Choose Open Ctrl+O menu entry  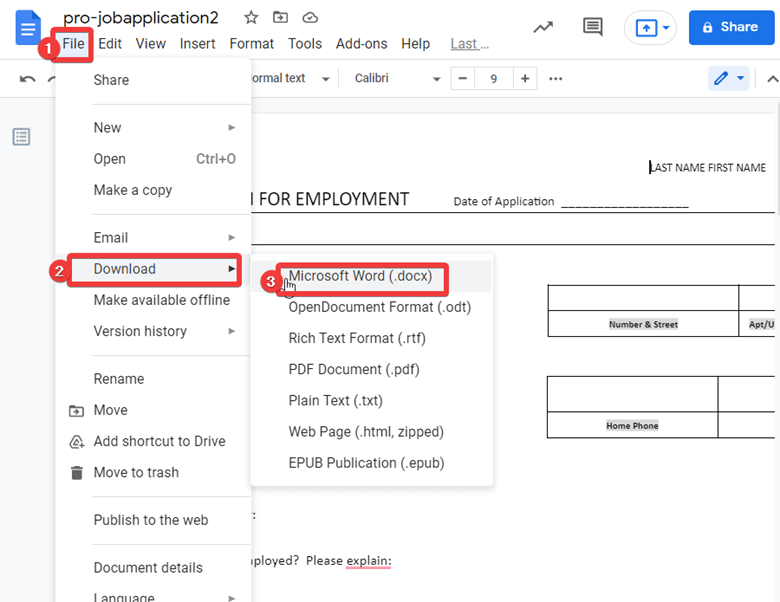(x=153, y=159)
